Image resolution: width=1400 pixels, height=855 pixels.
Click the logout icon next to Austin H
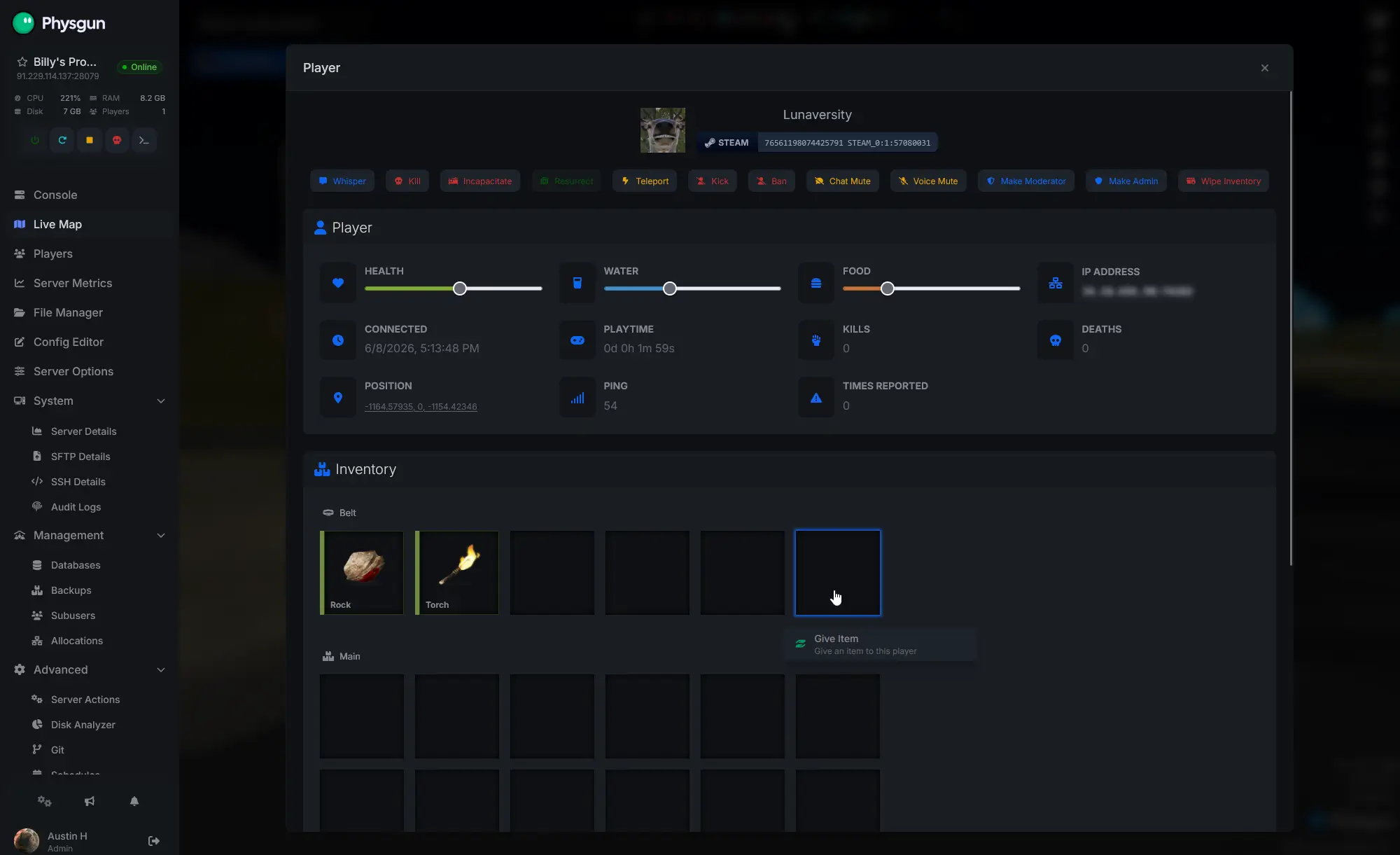point(154,841)
